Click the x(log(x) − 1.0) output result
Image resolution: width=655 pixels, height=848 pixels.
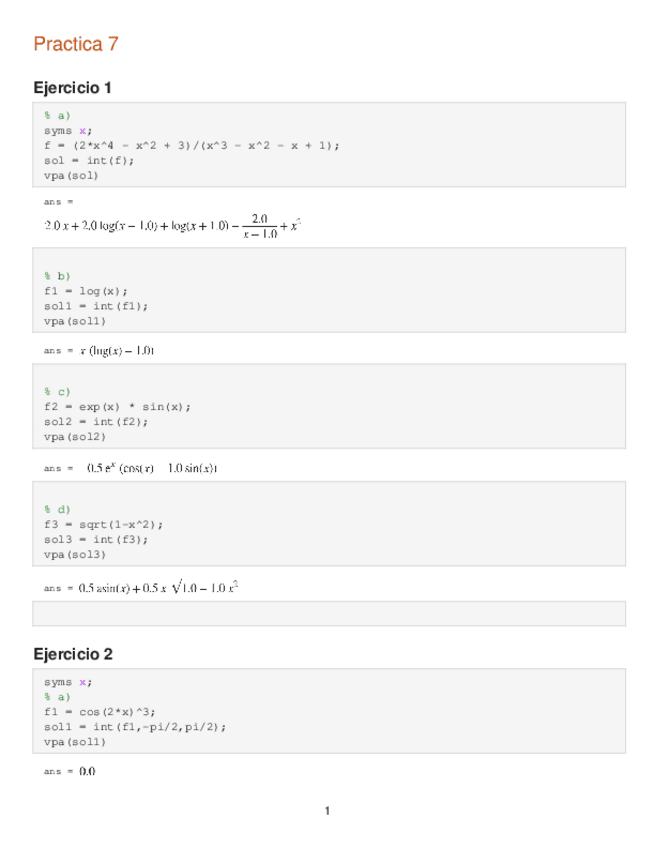pyautogui.click(x=117, y=351)
